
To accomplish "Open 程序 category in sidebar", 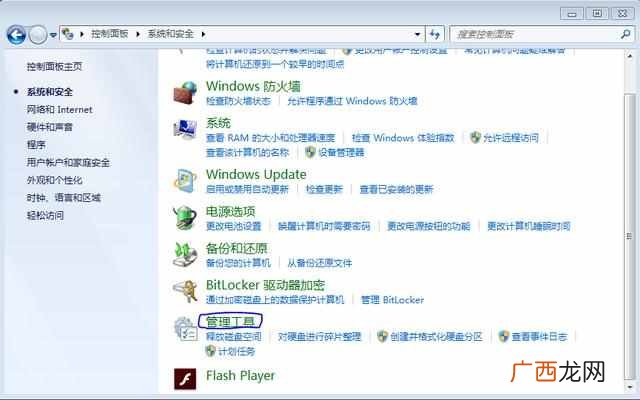I will pyautogui.click(x=36, y=145).
